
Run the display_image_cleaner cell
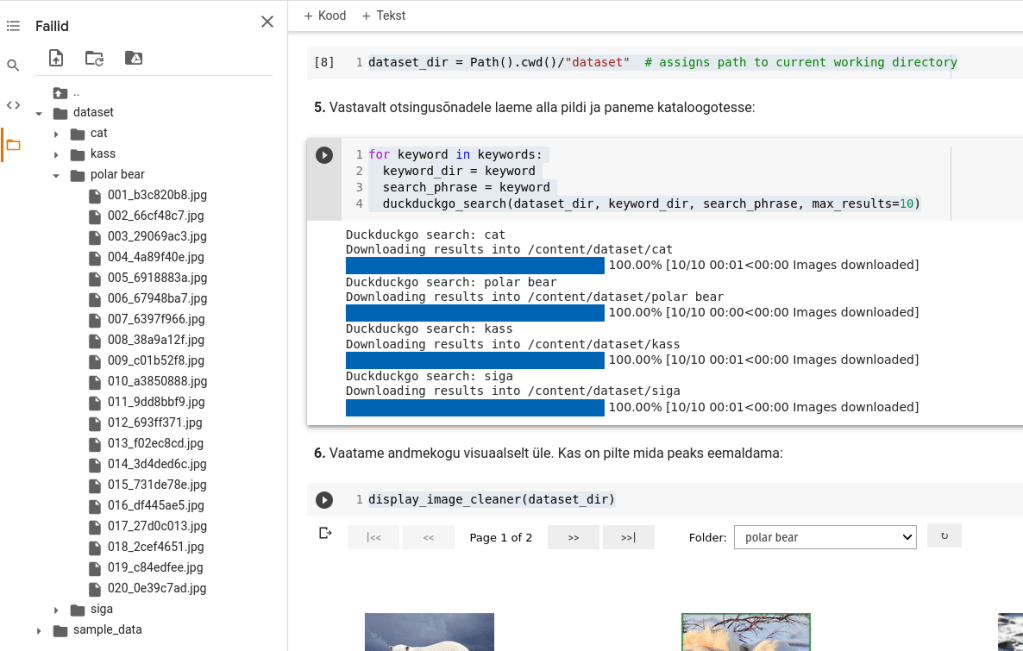pos(324,500)
